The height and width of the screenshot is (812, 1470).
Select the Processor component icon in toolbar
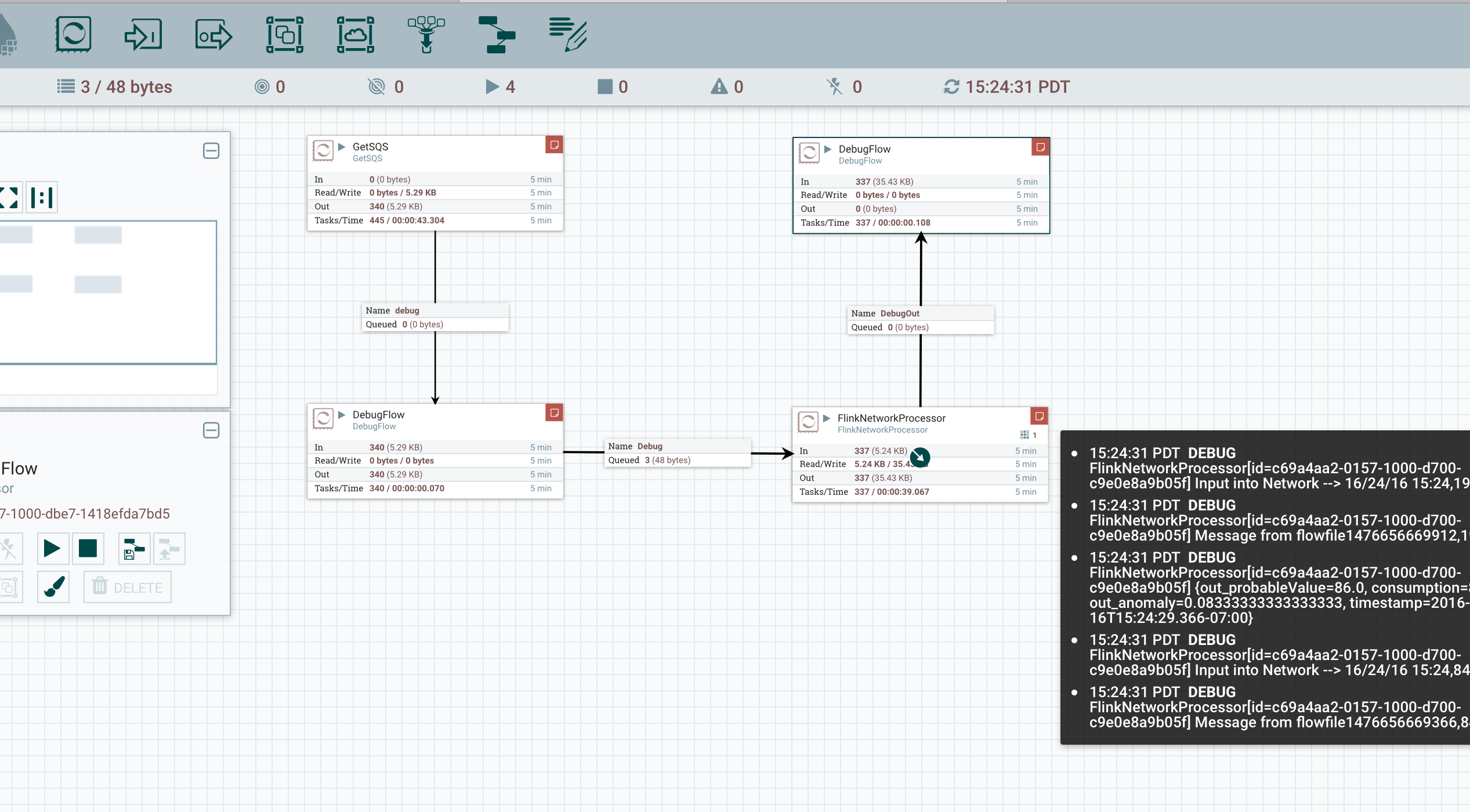(74, 34)
